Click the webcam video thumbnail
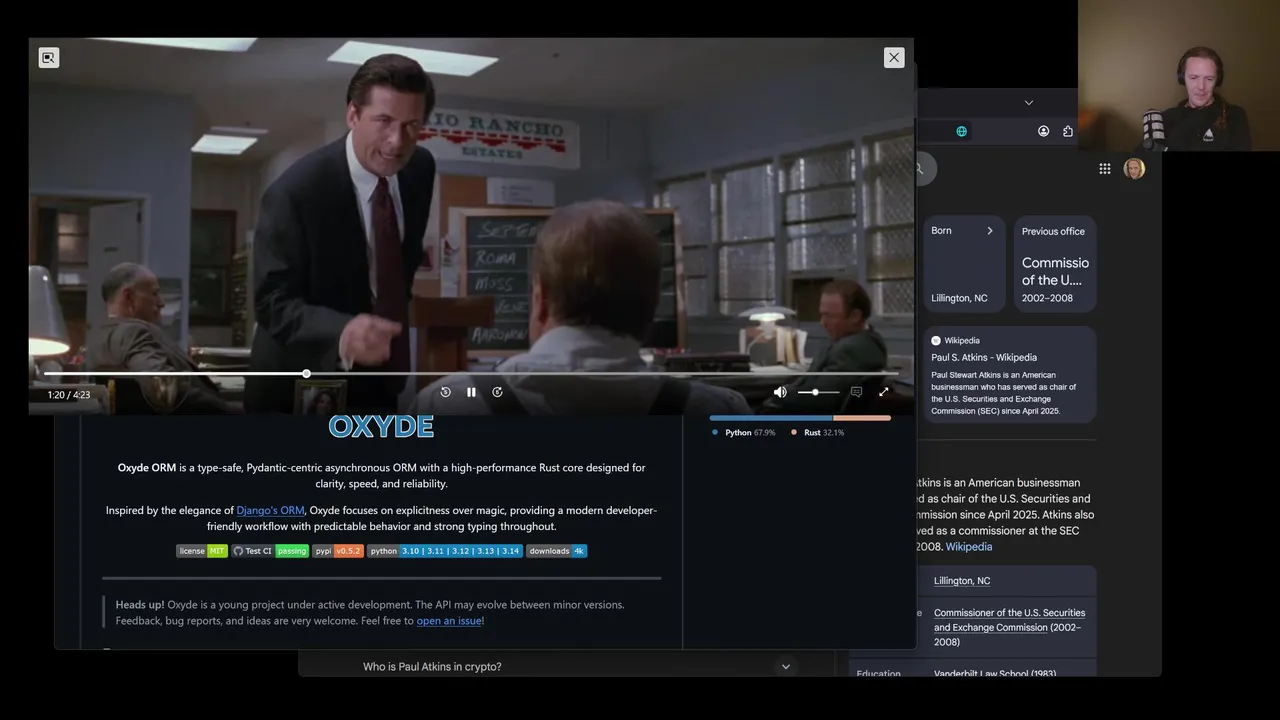 pyautogui.click(x=1179, y=75)
